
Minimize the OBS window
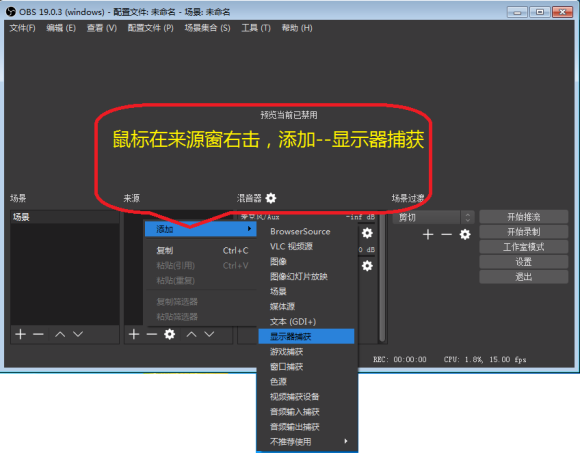click(517, 12)
